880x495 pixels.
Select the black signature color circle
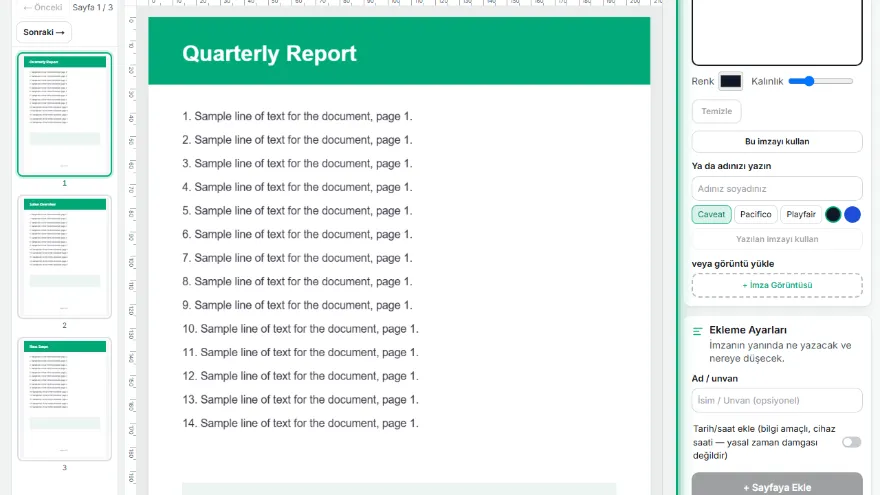tap(833, 214)
